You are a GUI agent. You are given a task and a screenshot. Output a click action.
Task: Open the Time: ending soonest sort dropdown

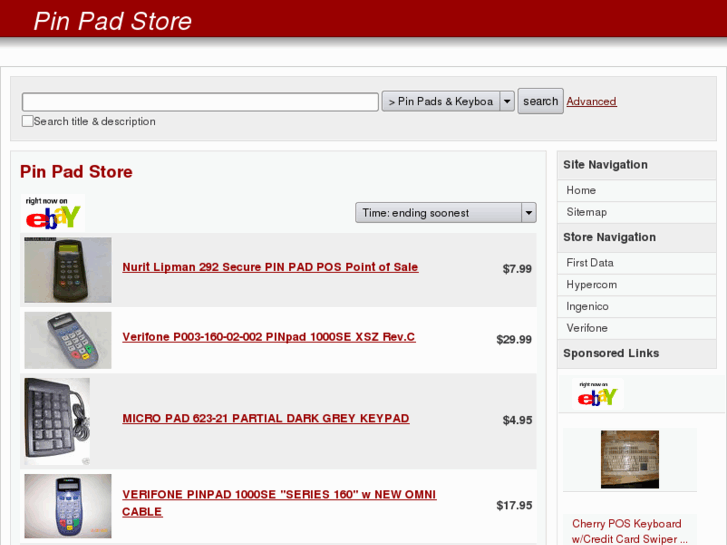446,212
